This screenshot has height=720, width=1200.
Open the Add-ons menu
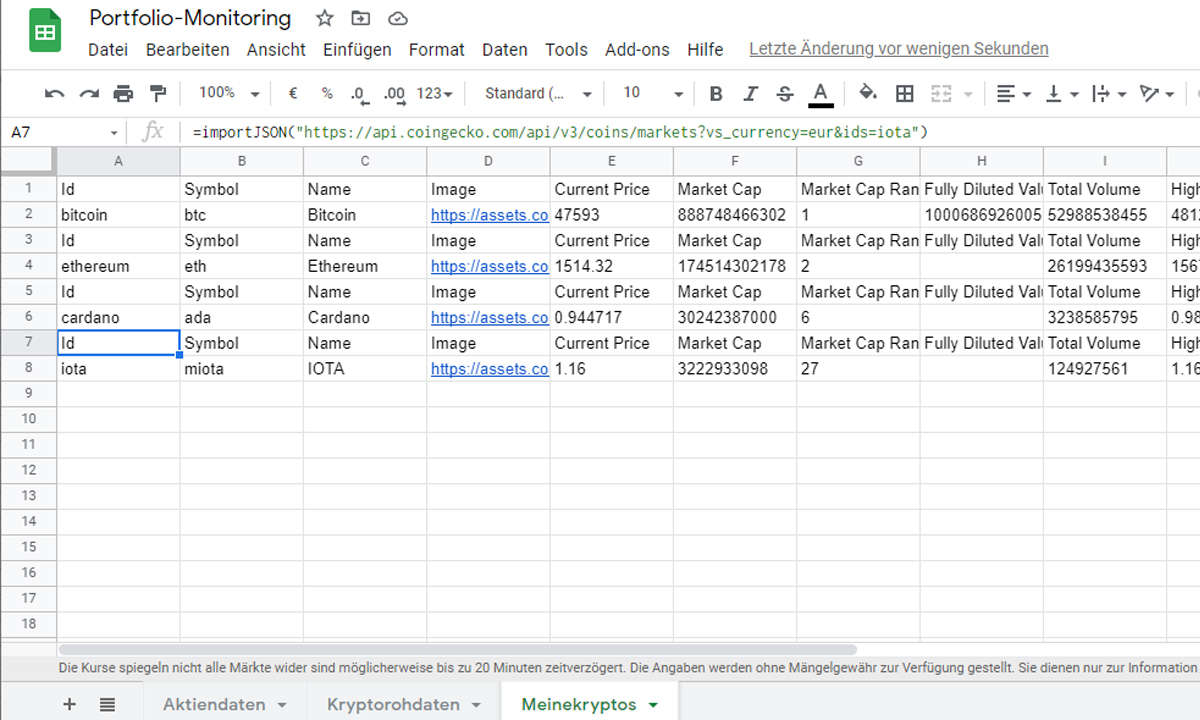637,49
